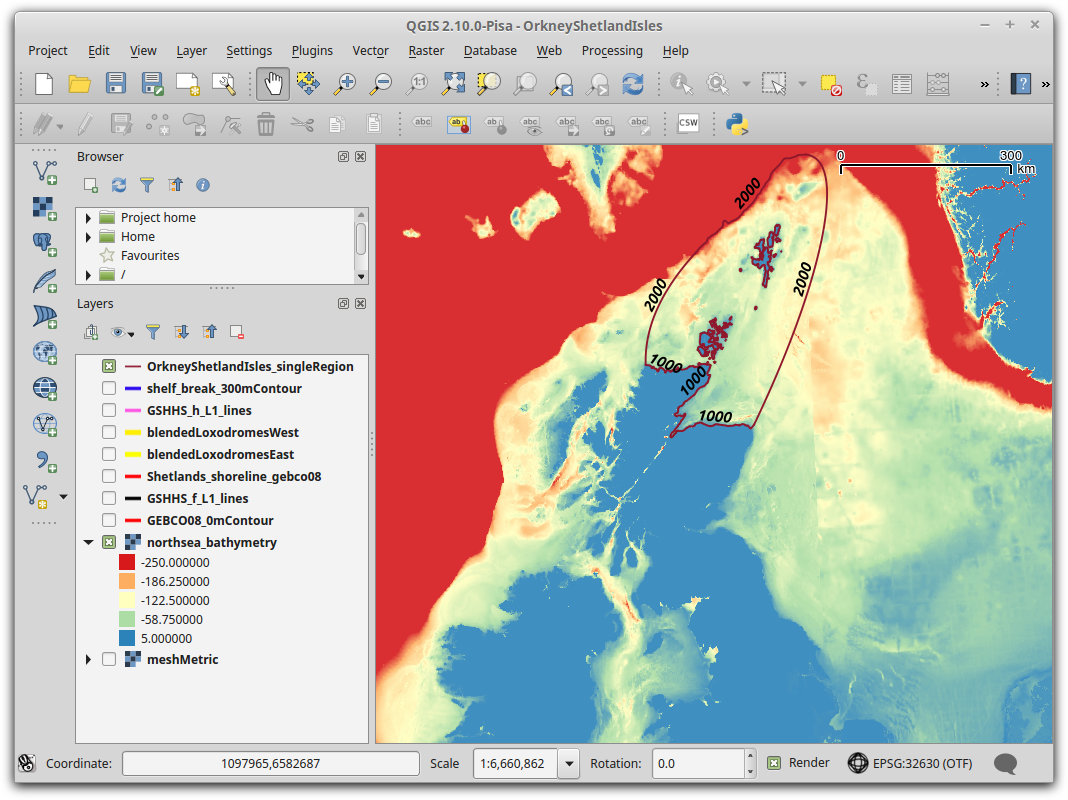Select the Favourites browser entry
The width and height of the screenshot is (1068, 800).
(x=149, y=256)
